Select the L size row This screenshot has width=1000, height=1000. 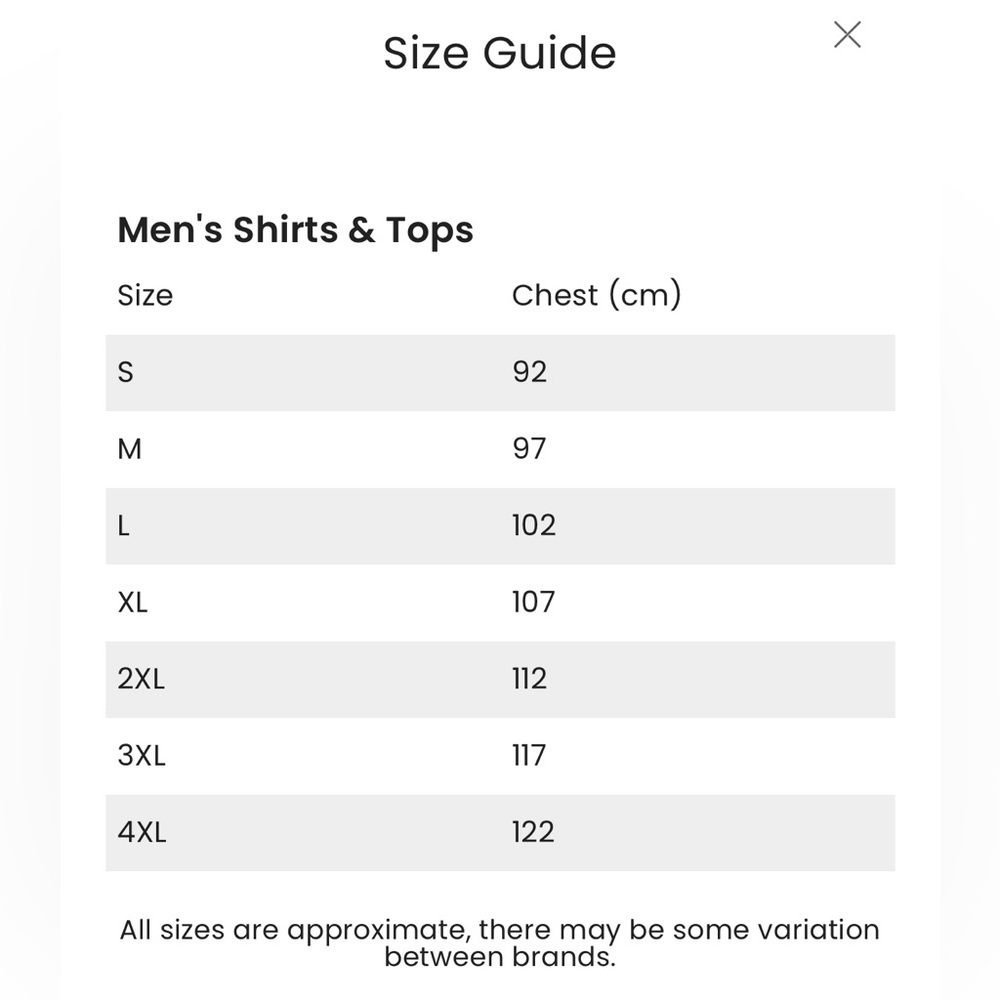pyautogui.click(x=500, y=526)
